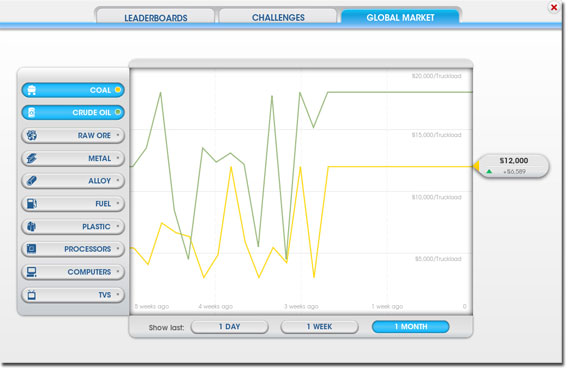The width and height of the screenshot is (568, 368).
Task: Show last 1 Day of prices
Action: (229, 327)
